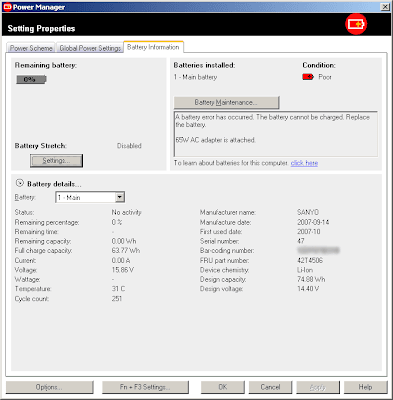Click the '15.86 V' voltage value
The image size is (393, 400).
pyautogui.click(x=122, y=270)
